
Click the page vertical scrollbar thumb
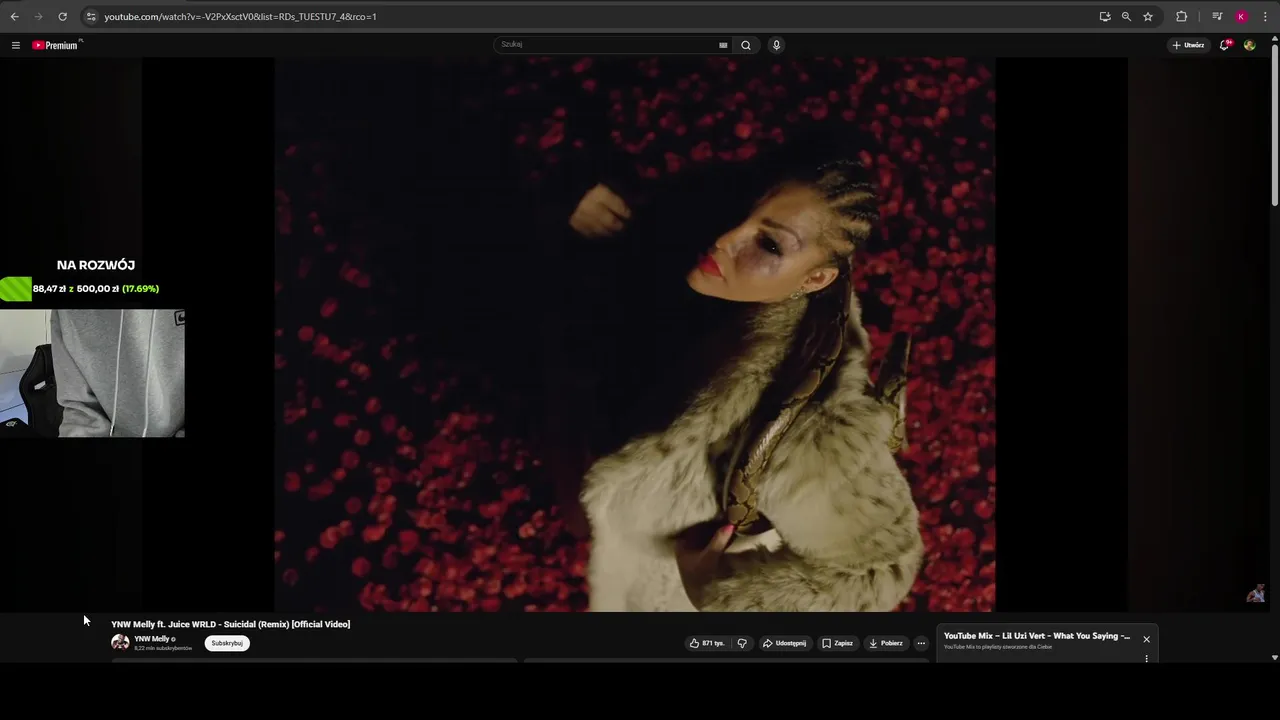pyautogui.click(x=1274, y=124)
